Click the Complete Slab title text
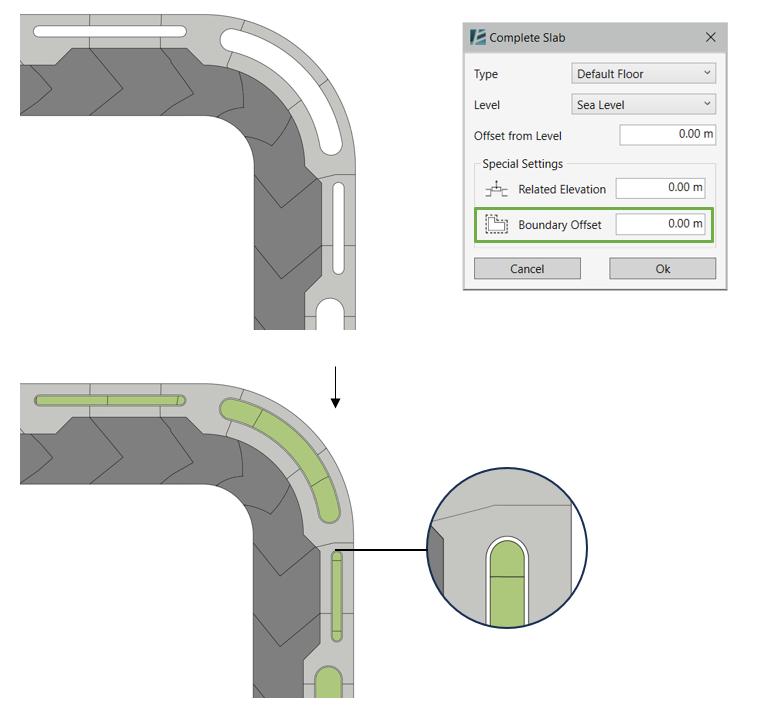Screen dimensions: 772x713 pyautogui.click(x=527, y=38)
